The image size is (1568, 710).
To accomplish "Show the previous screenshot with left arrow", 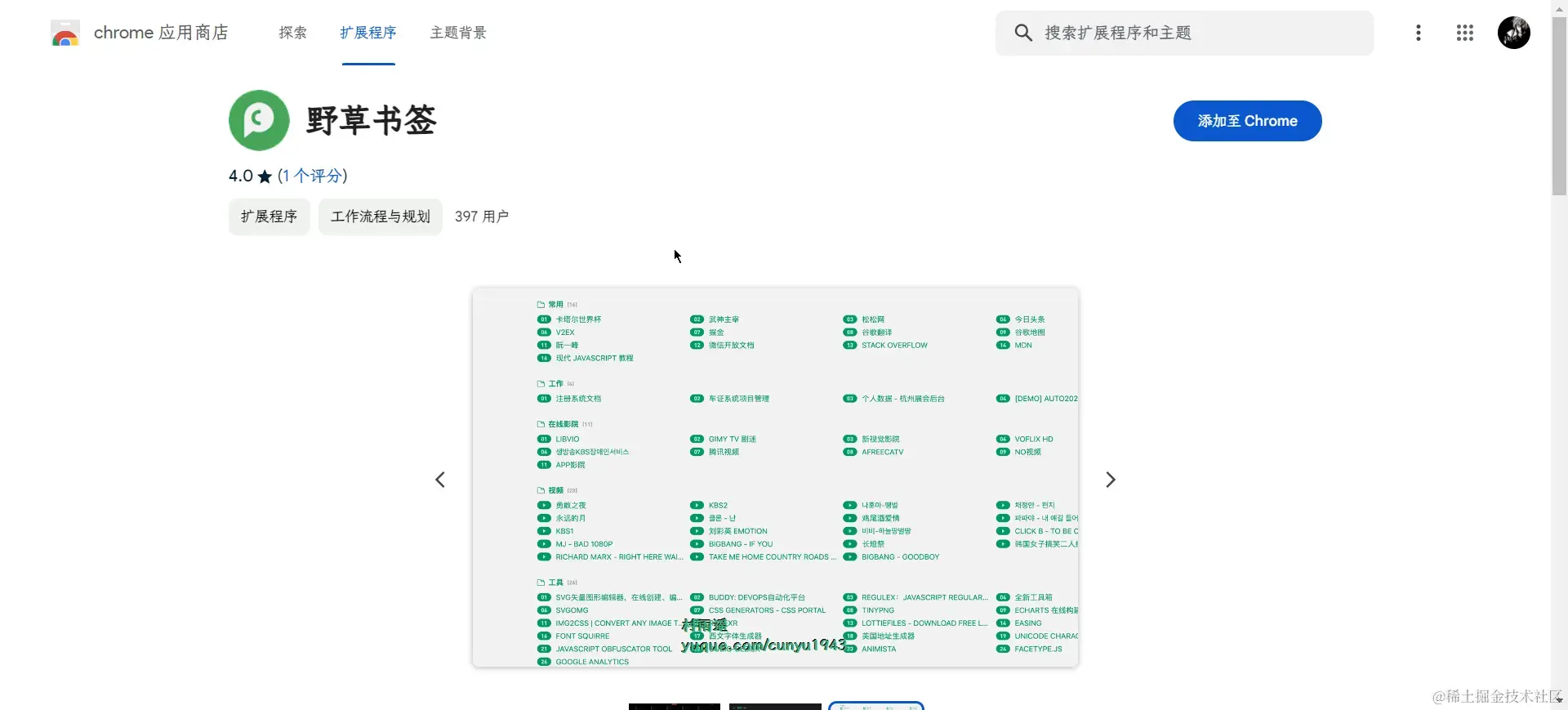I will click(440, 480).
